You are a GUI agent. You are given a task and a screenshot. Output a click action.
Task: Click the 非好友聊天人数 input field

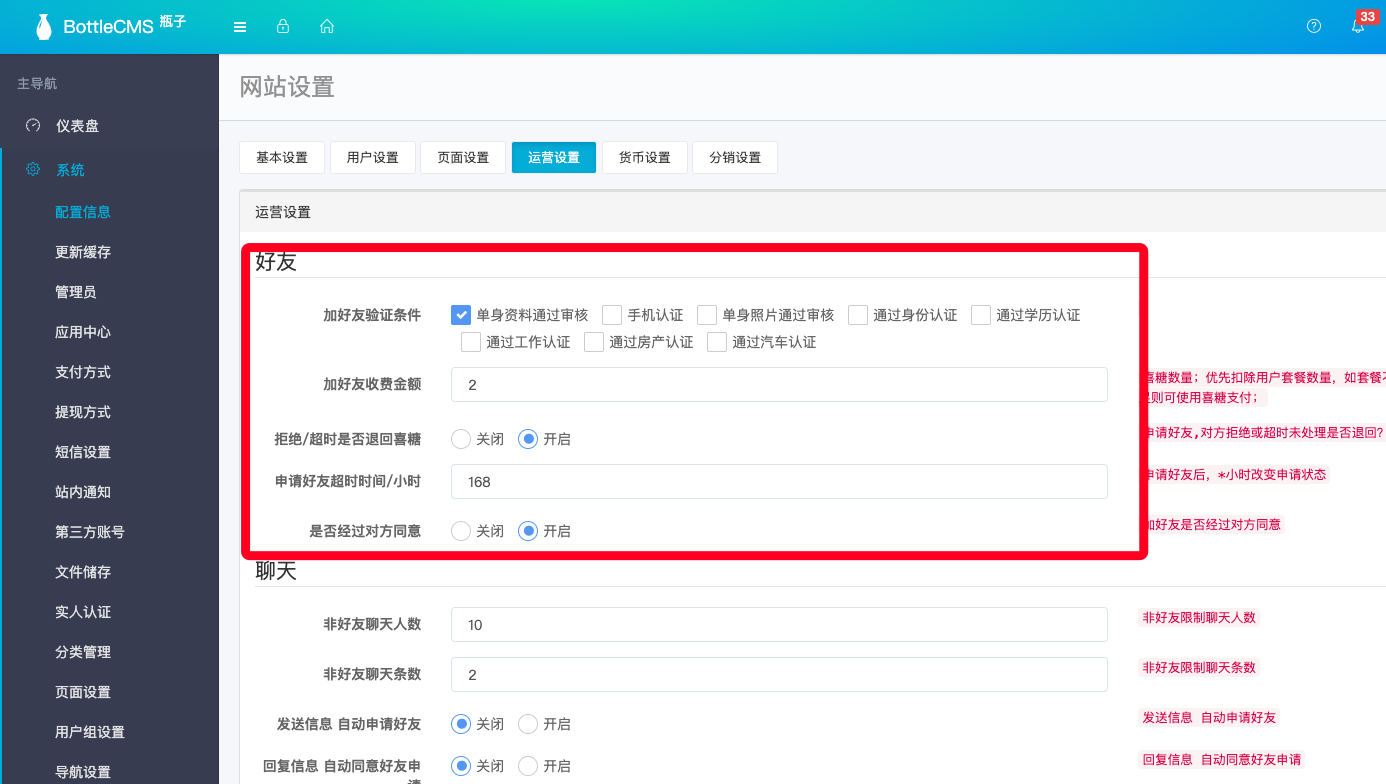(x=779, y=624)
